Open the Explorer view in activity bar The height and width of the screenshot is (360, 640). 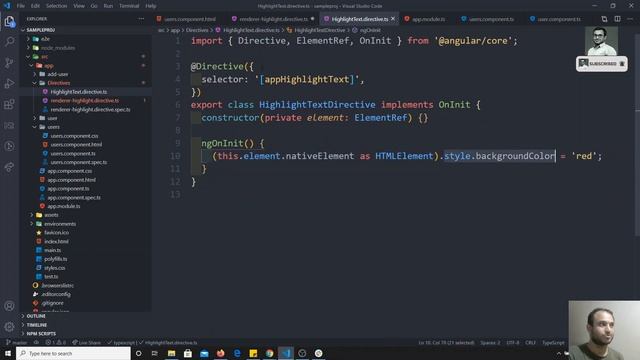click(x=9, y=21)
